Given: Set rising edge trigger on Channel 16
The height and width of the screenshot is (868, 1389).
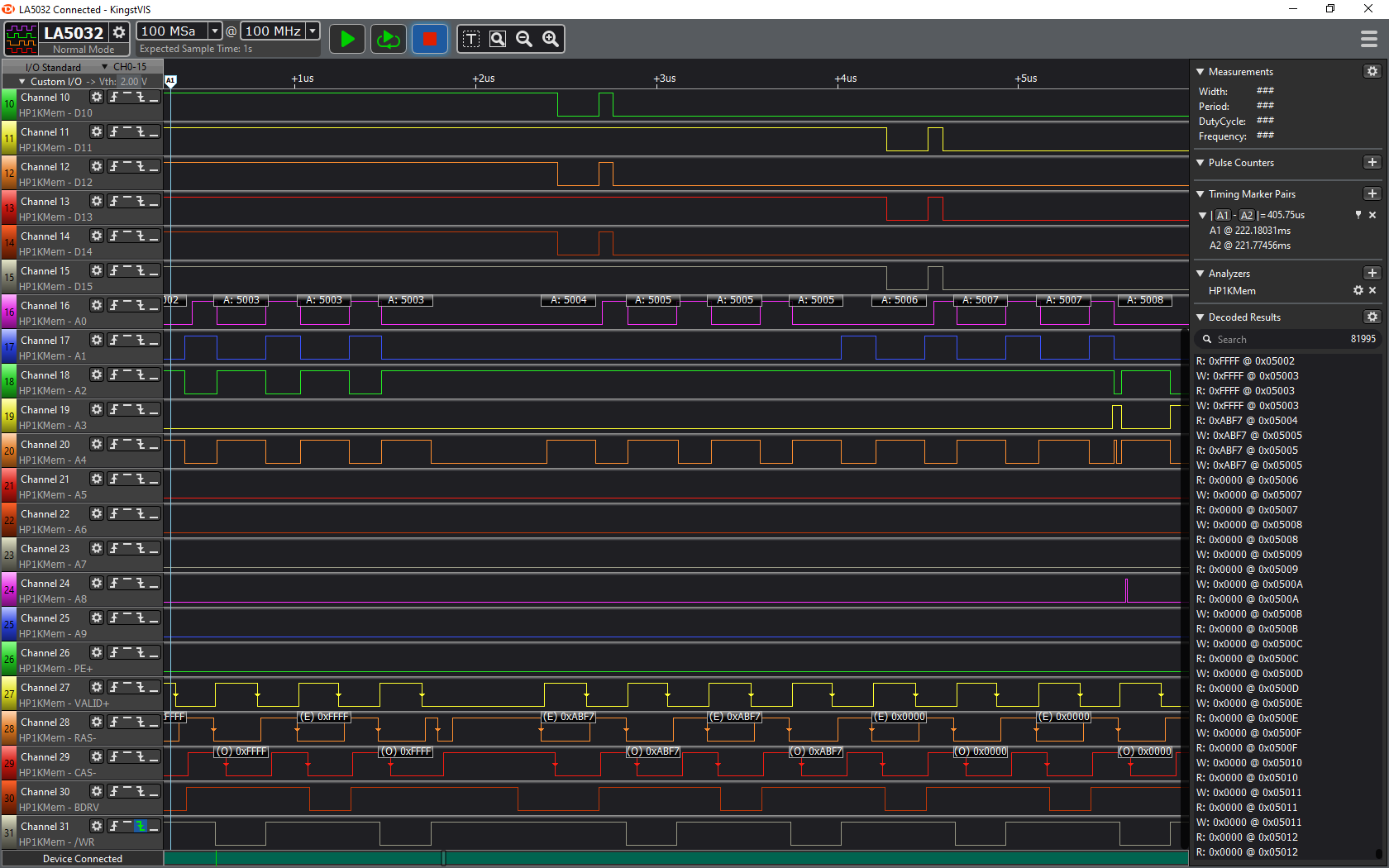Looking at the screenshot, I should tap(114, 306).
